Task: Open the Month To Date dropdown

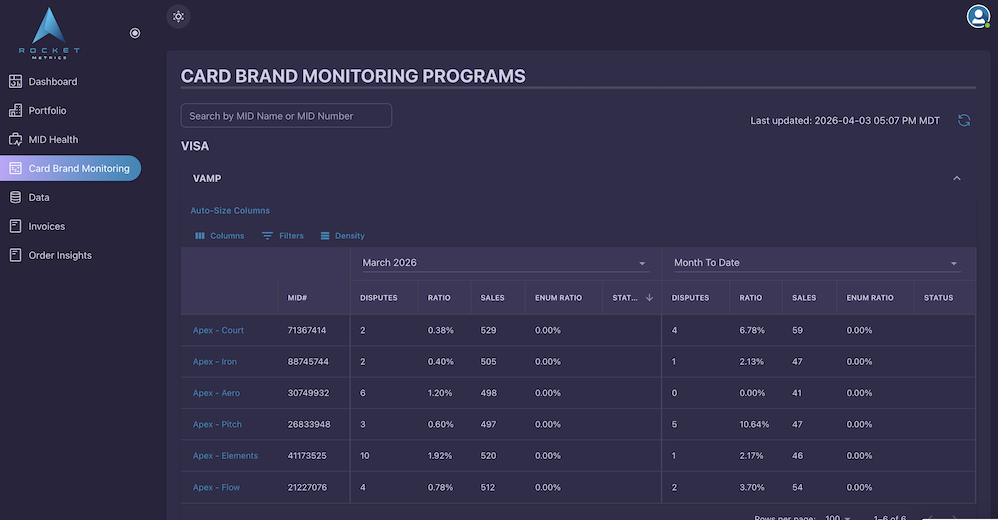Action: (x=954, y=264)
